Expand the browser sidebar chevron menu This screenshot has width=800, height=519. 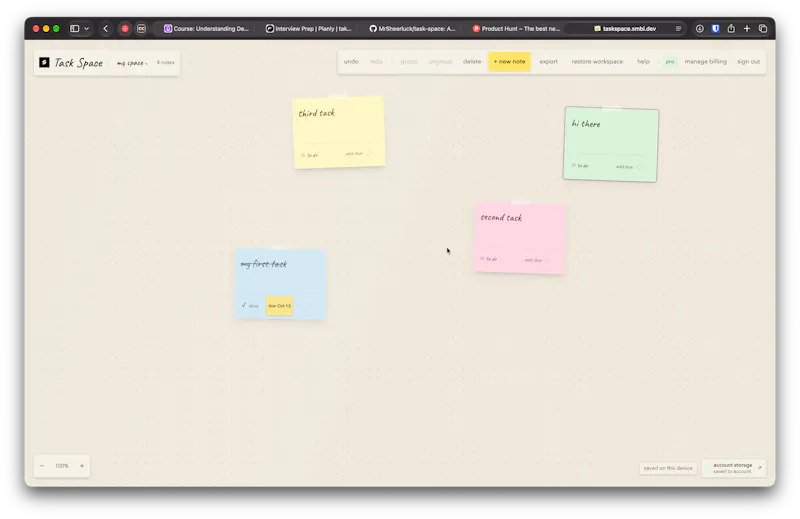pyautogui.click(x=87, y=29)
